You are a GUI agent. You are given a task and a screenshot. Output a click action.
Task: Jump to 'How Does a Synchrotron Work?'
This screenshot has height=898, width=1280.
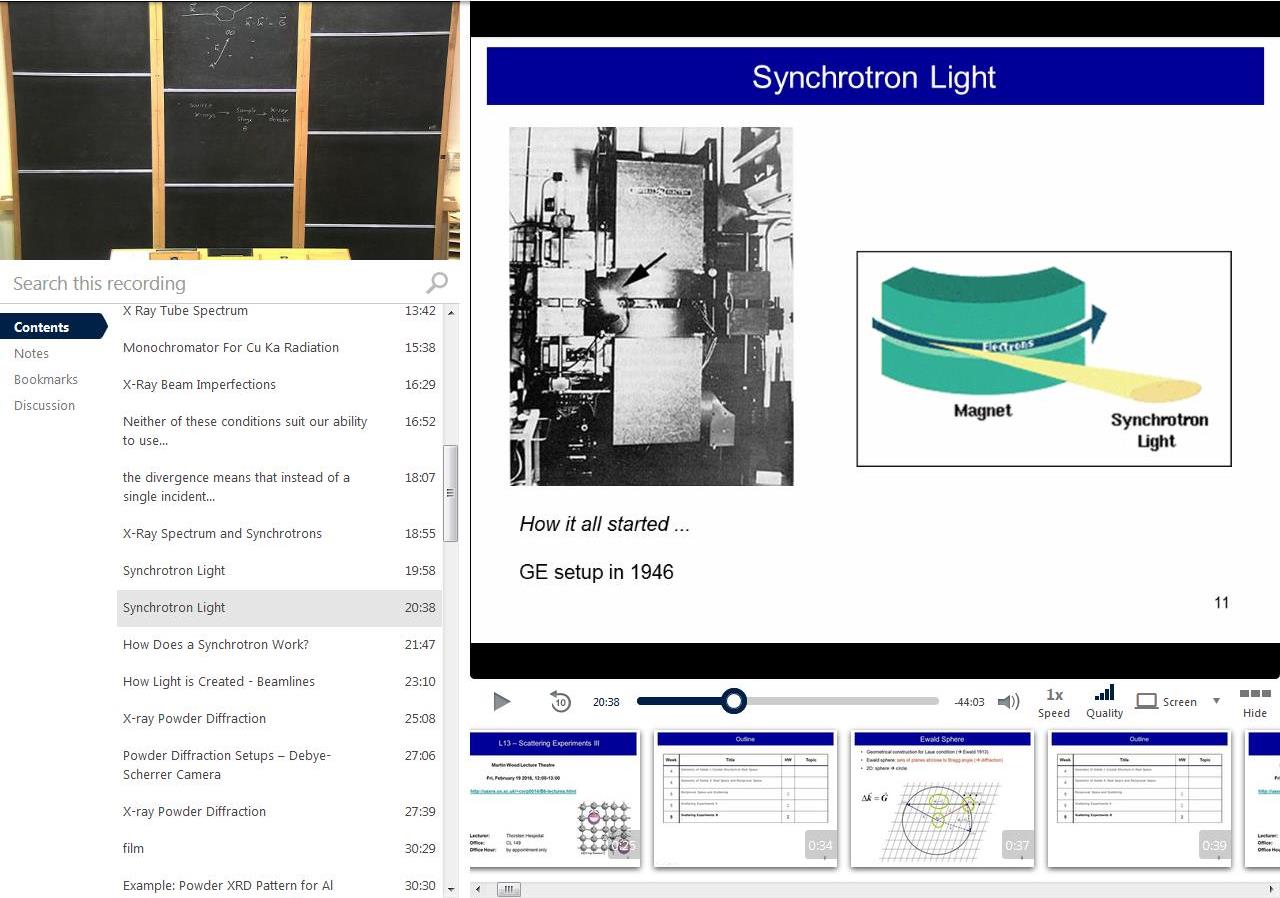(x=215, y=644)
